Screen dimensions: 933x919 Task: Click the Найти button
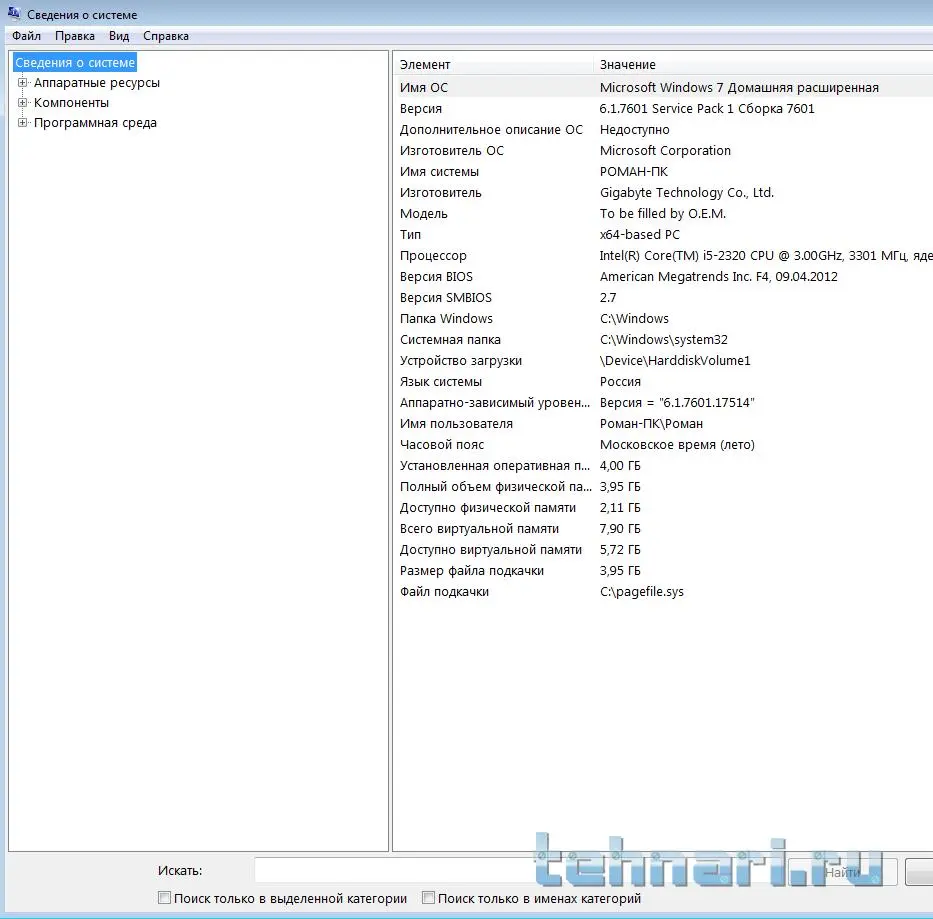(x=842, y=873)
